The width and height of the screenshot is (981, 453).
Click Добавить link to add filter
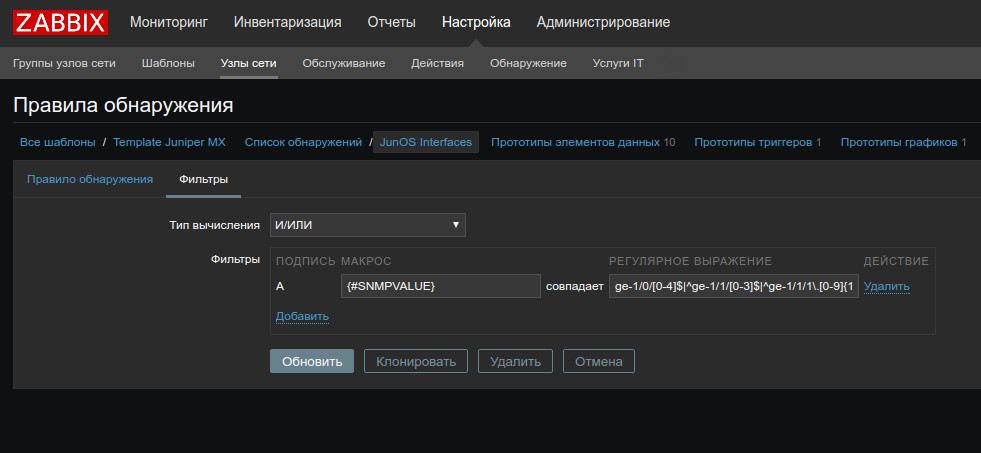point(302,316)
